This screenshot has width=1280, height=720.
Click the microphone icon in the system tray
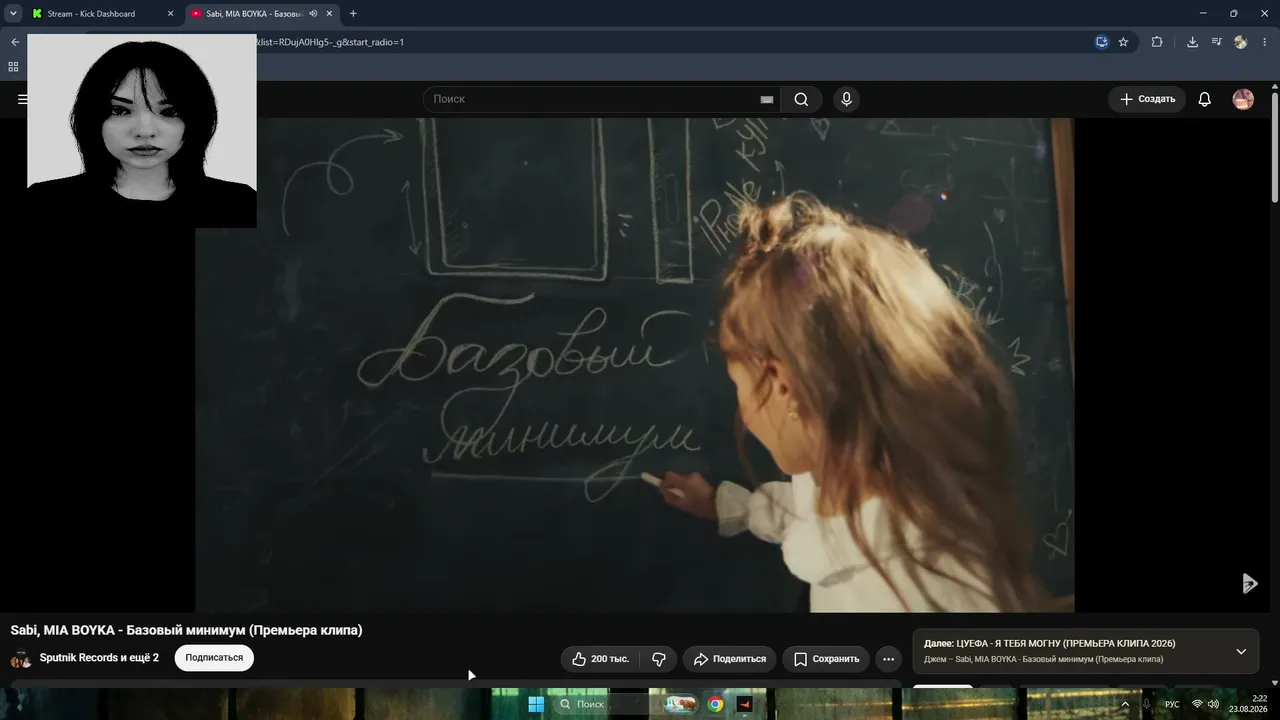point(1147,704)
